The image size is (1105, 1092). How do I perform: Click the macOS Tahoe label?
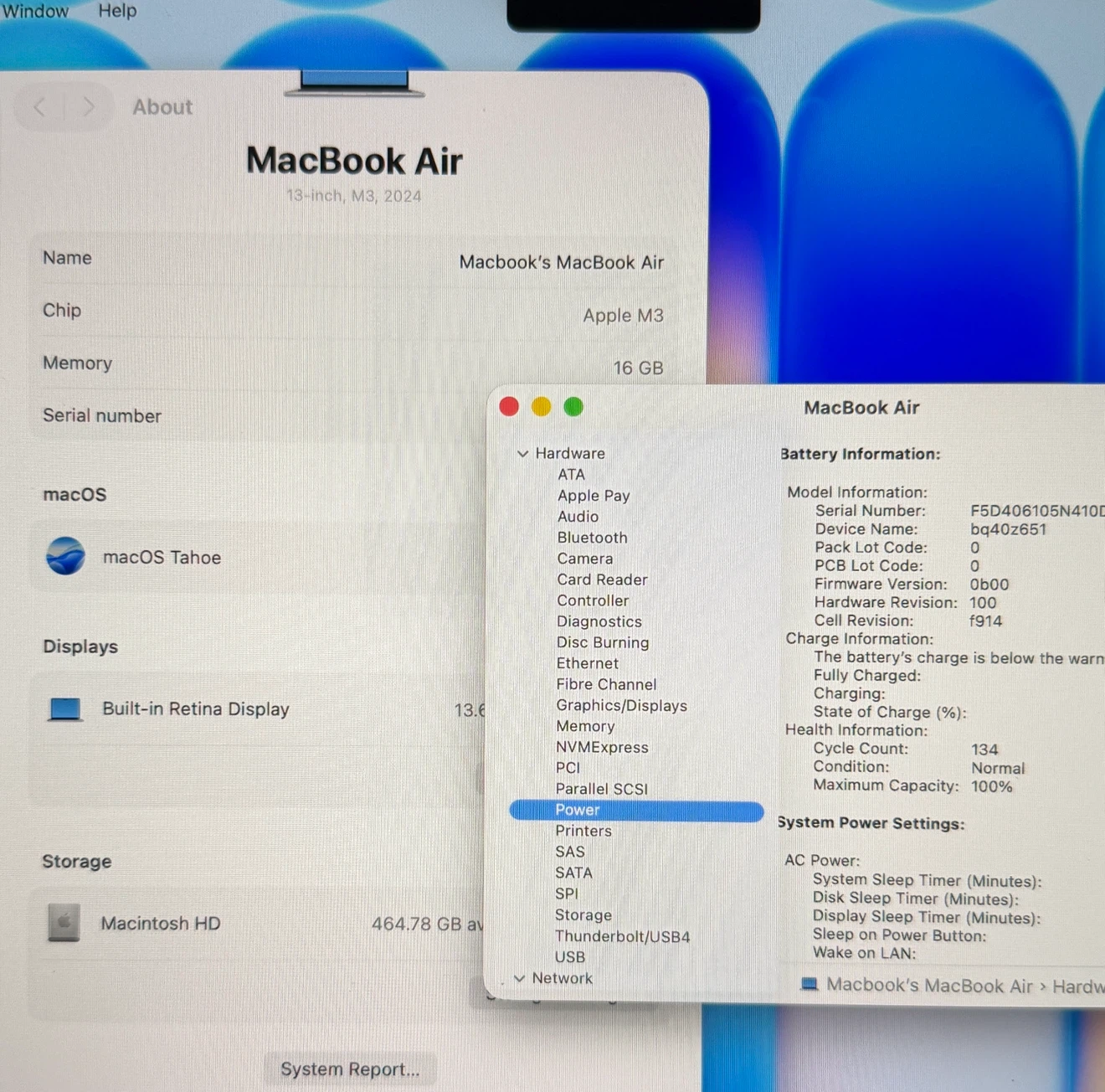162,557
